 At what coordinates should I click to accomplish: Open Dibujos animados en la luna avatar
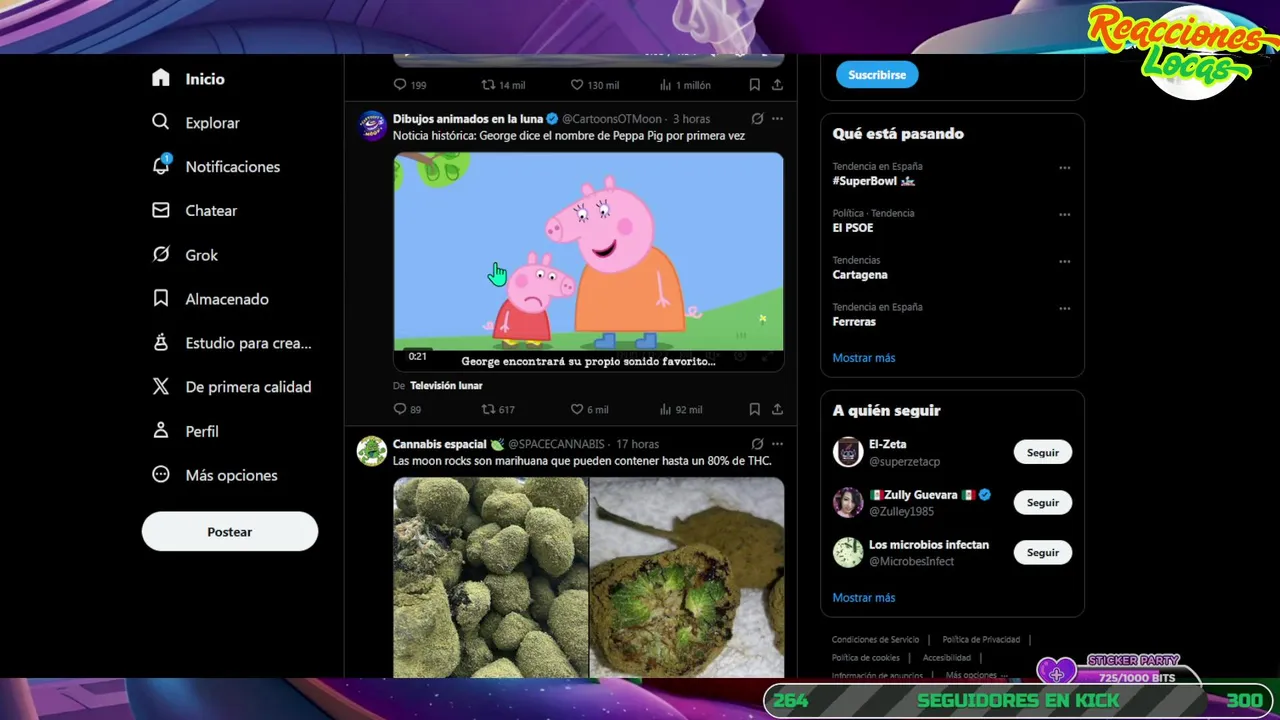click(x=372, y=126)
